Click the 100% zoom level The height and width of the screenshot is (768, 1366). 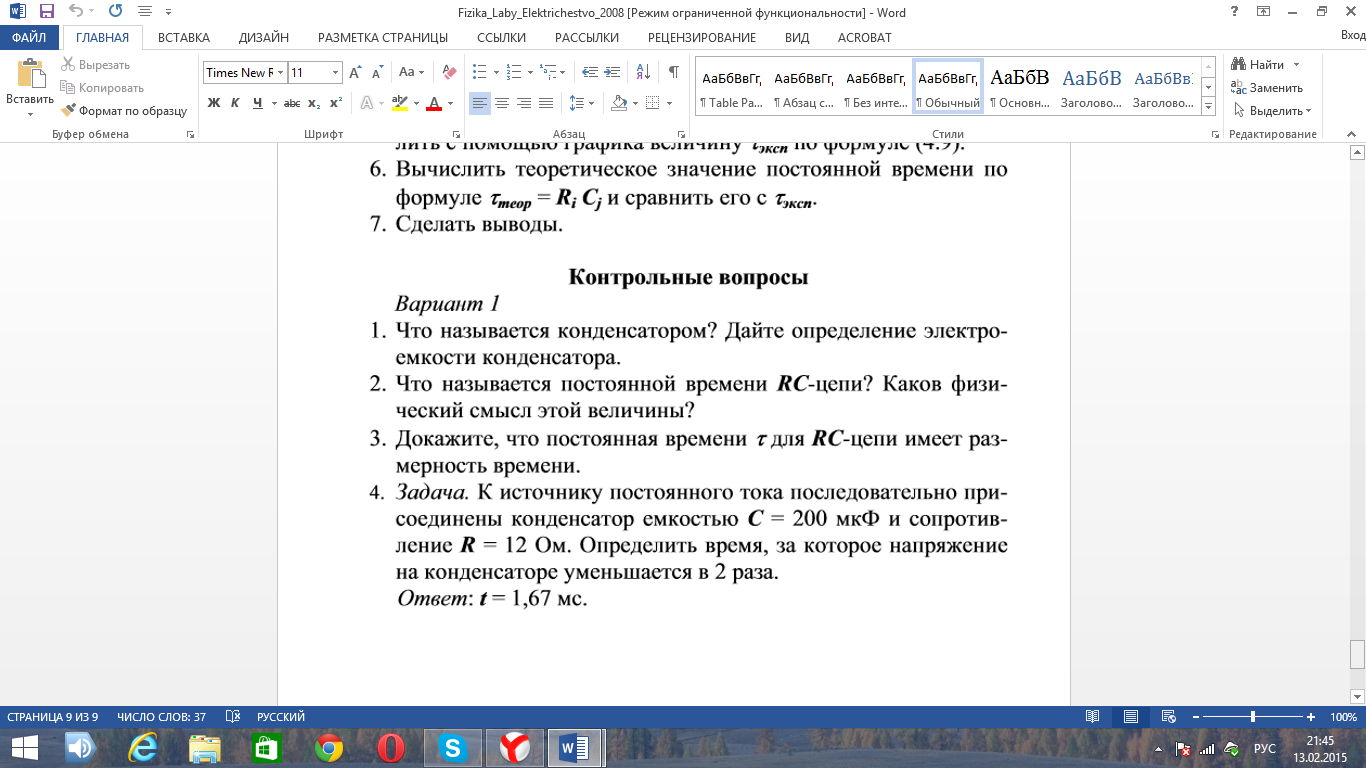(1343, 717)
